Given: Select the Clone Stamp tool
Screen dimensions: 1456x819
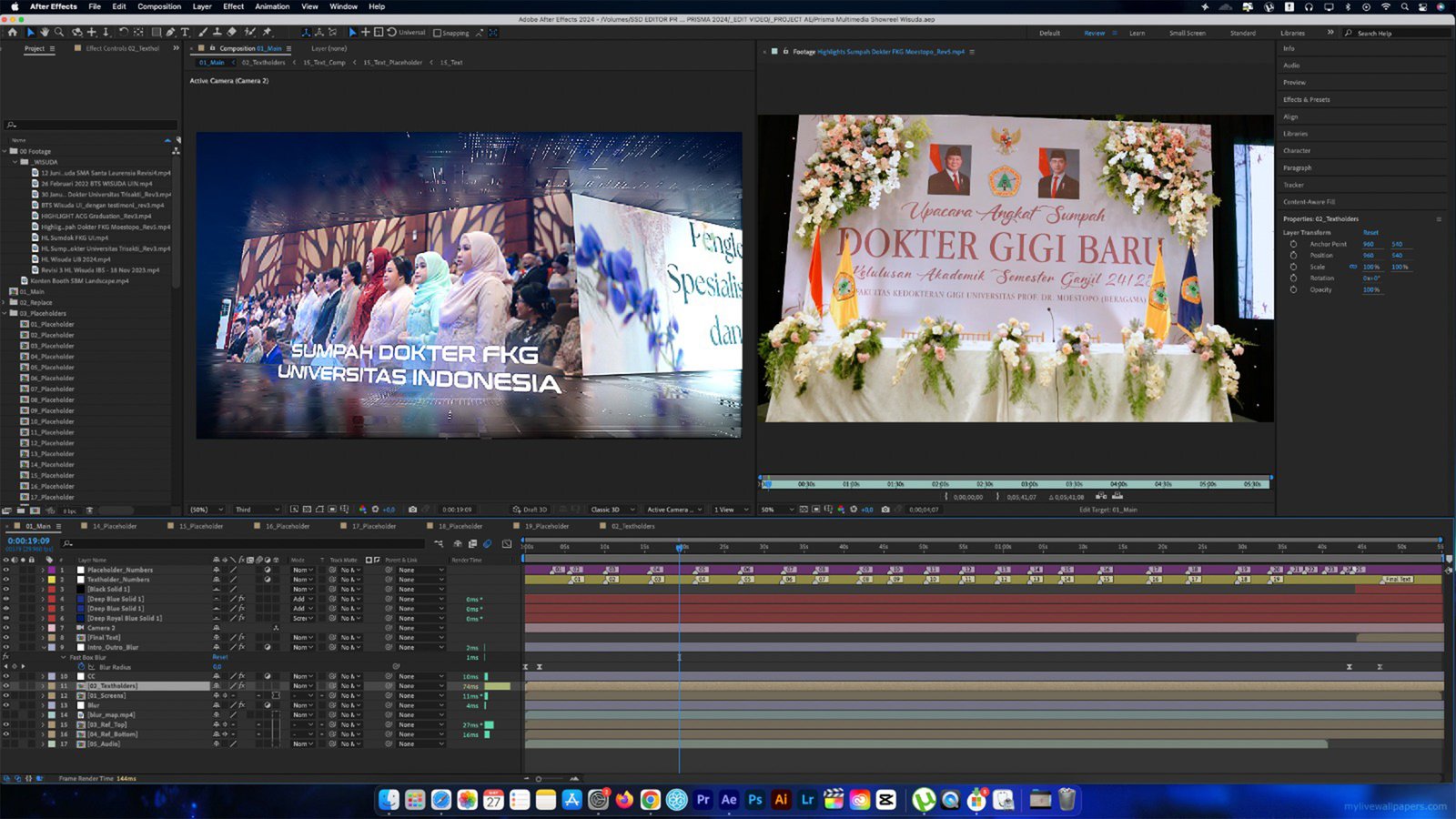Looking at the screenshot, I should pos(217,32).
